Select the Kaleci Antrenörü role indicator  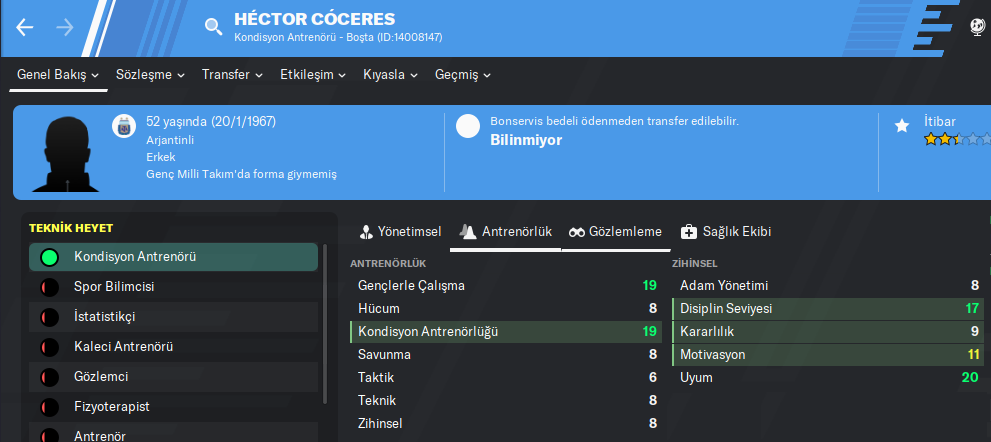[x=49, y=347]
